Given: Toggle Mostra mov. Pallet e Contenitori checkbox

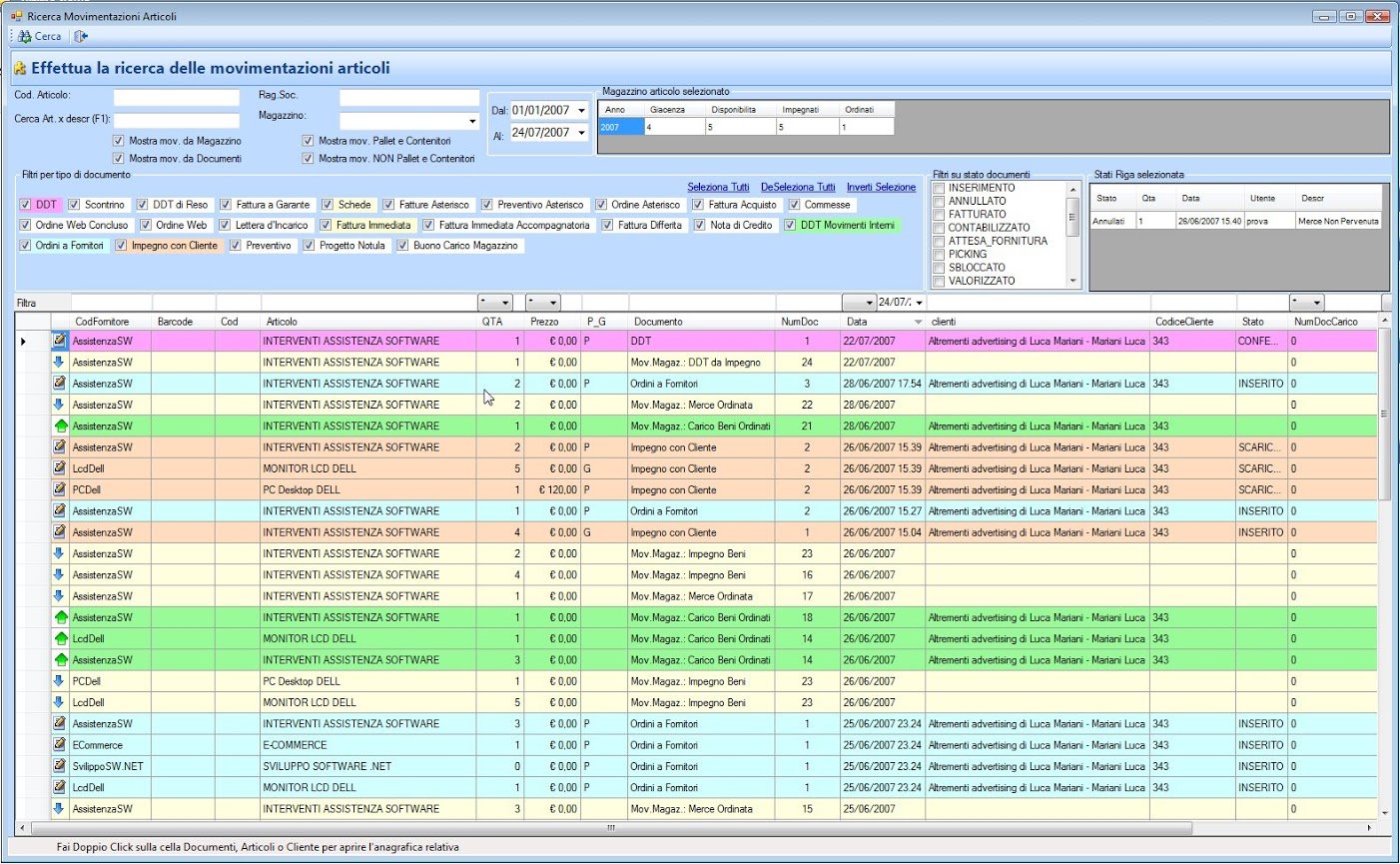Looking at the screenshot, I should point(309,141).
